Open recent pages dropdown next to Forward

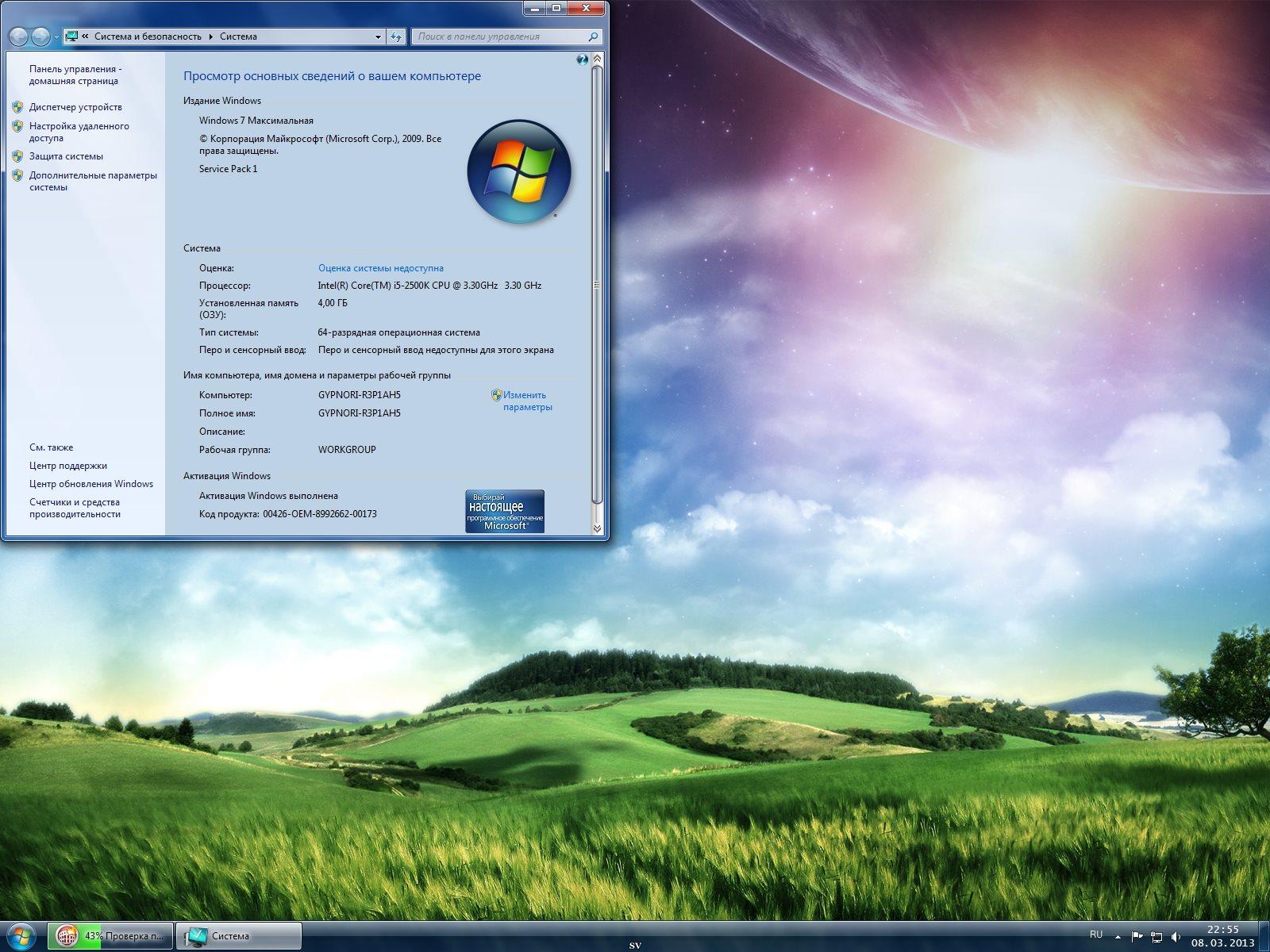pos(56,36)
